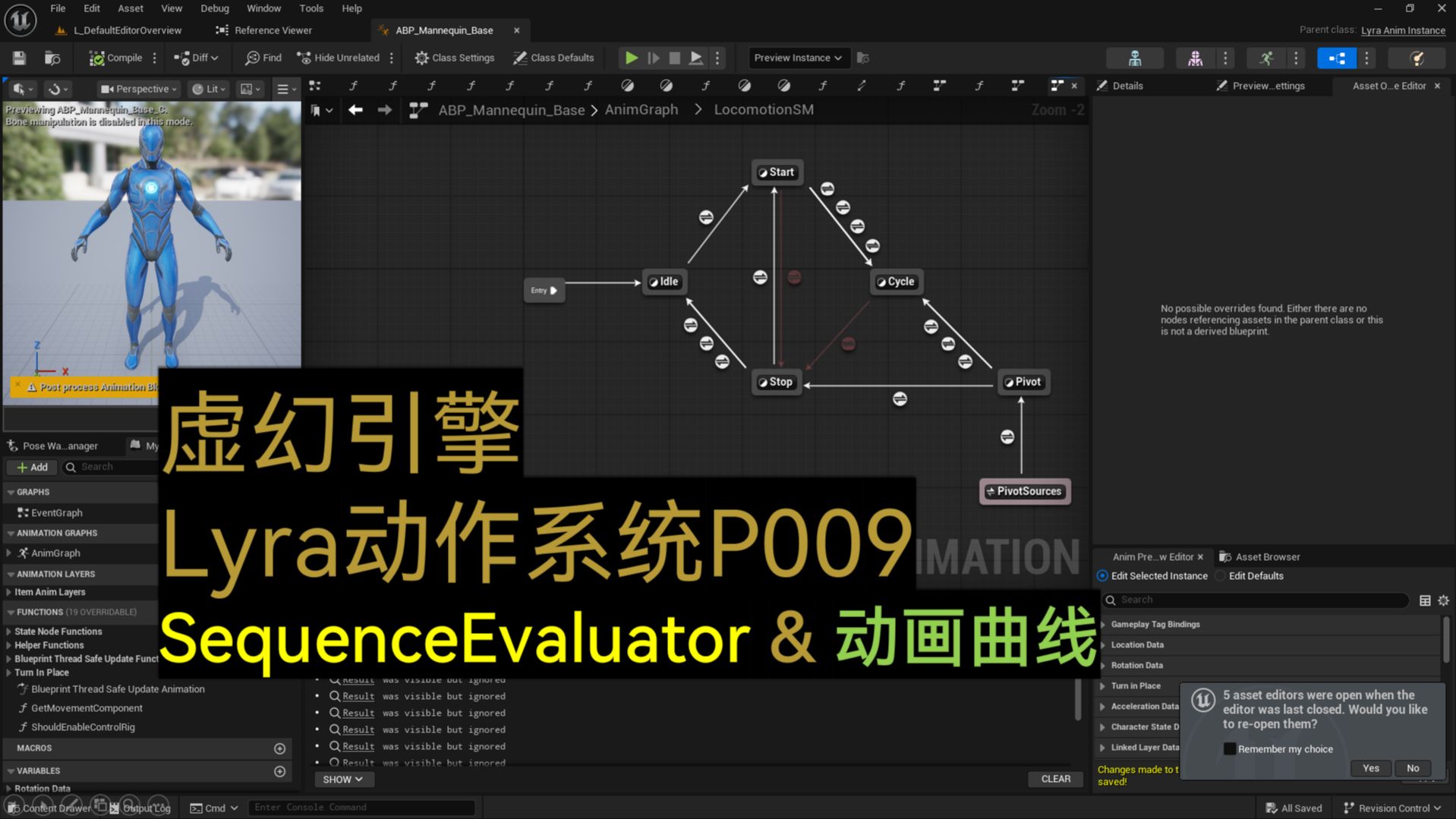Screen dimensions: 1456x819
Task: Expand Location Data category
Action: tap(1103, 645)
